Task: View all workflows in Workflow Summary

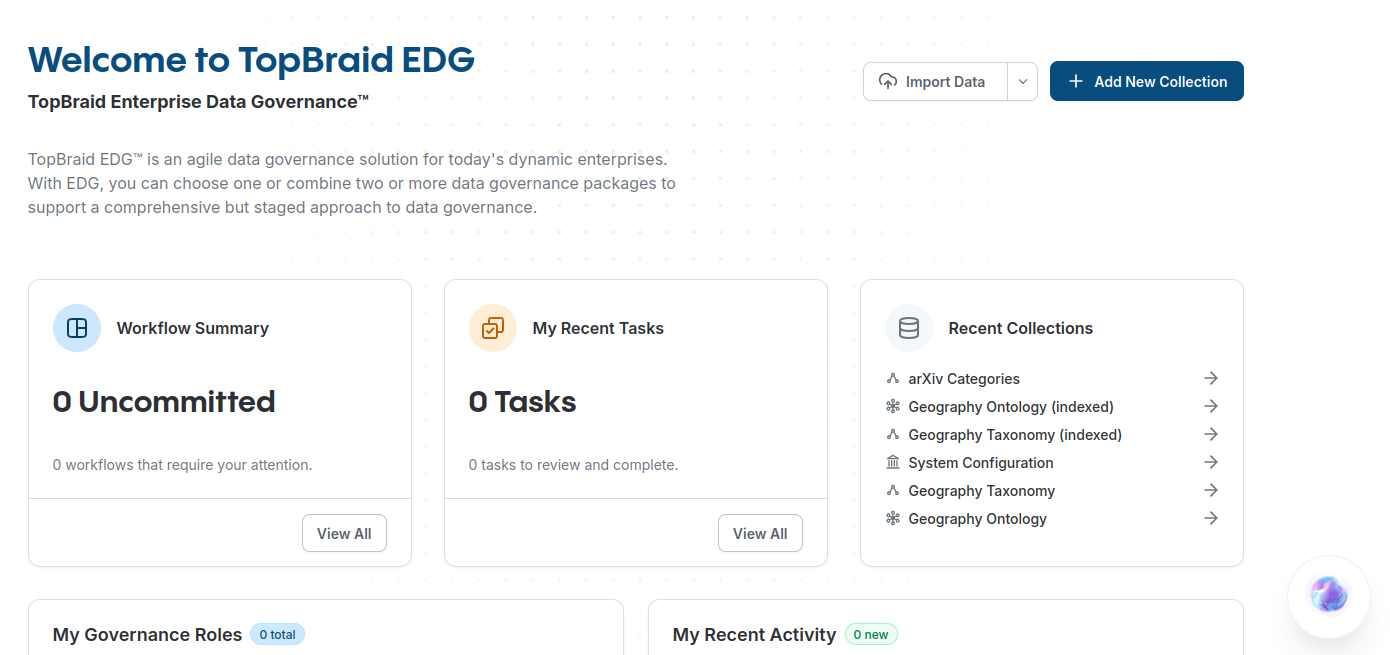Action: pyautogui.click(x=344, y=533)
